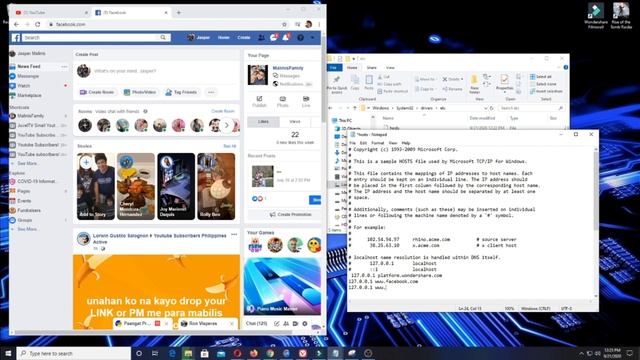The width and height of the screenshot is (640, 360).
Task: Reload the Facebook page in Chrome
Action: [x=38, y=24]
